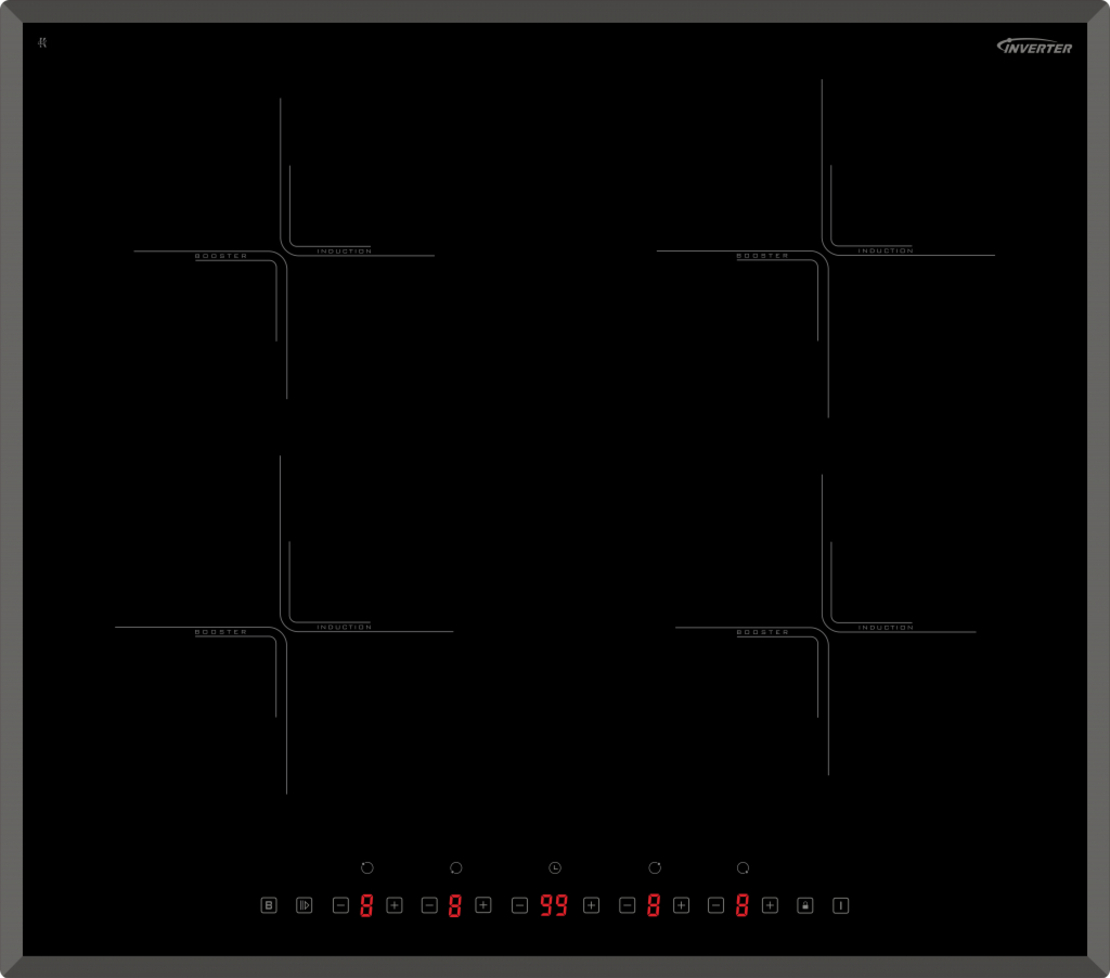Tap the clock timer icon
1110x978 pixels.
[x=555, y=868]
